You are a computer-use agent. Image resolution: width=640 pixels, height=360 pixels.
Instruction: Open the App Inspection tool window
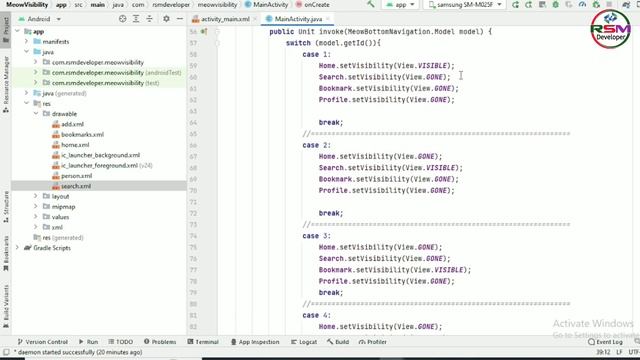[x=255, y=342]
